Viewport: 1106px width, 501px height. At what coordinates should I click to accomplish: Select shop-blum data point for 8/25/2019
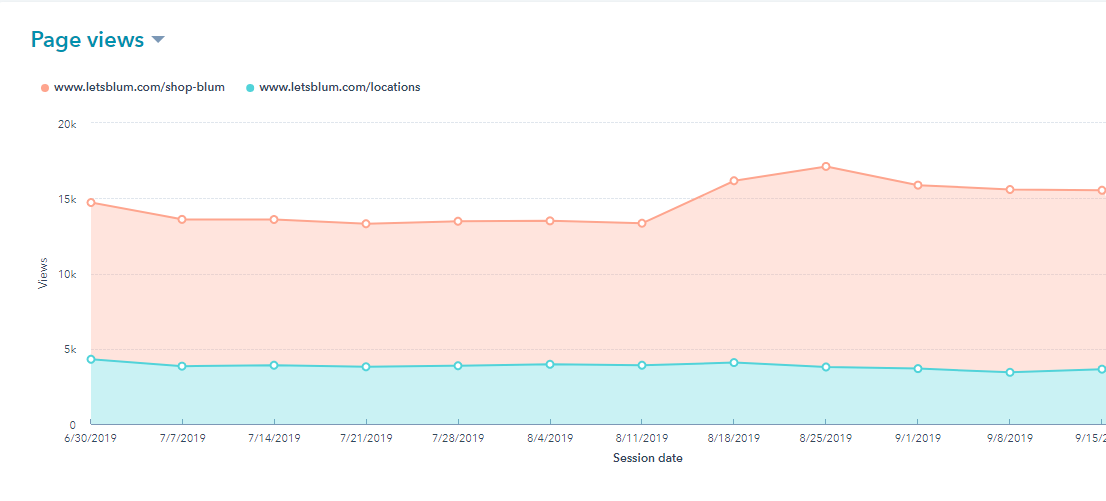tap(825, 167)
